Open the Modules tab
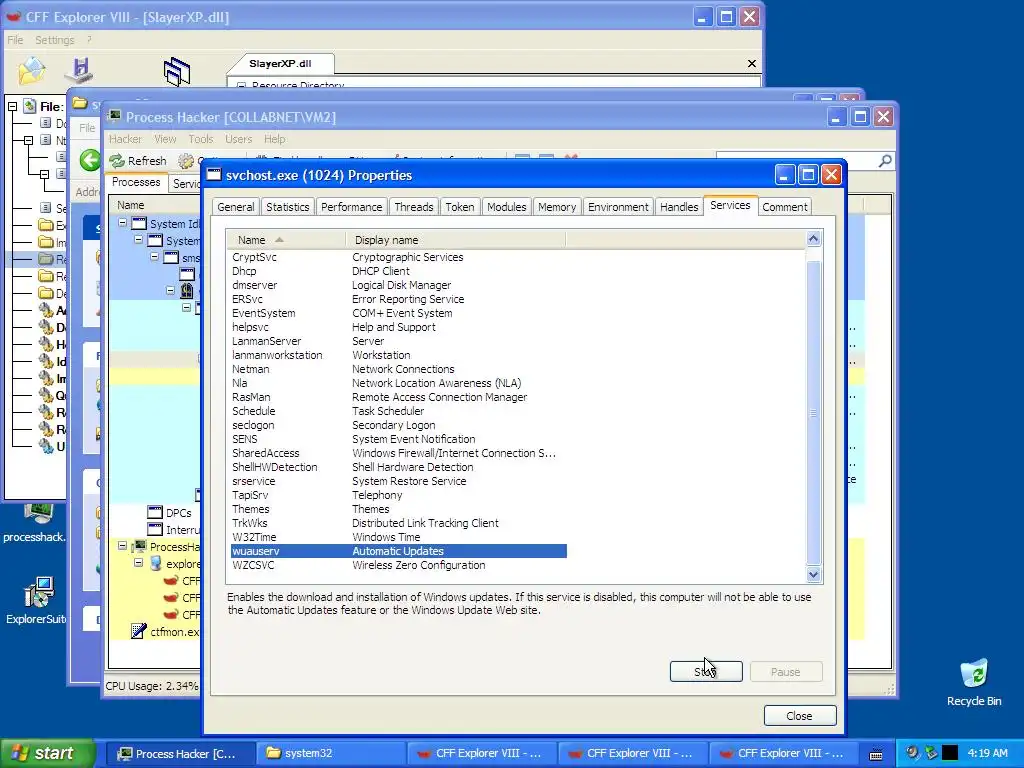This screenshot has width=1024, height=768. point(506,207)
